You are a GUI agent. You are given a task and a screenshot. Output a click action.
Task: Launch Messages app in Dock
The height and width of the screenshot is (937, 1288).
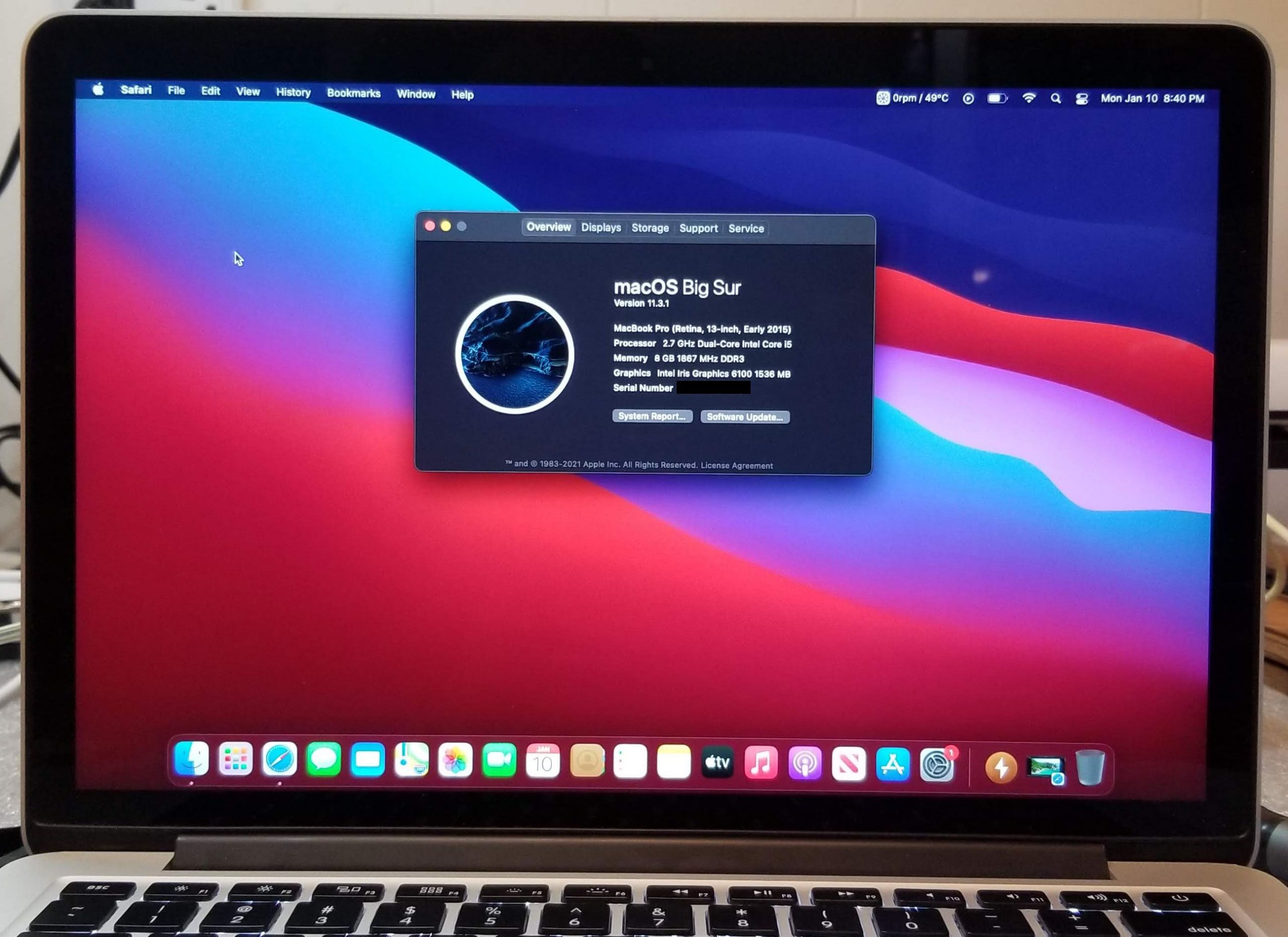click(324, 760)
